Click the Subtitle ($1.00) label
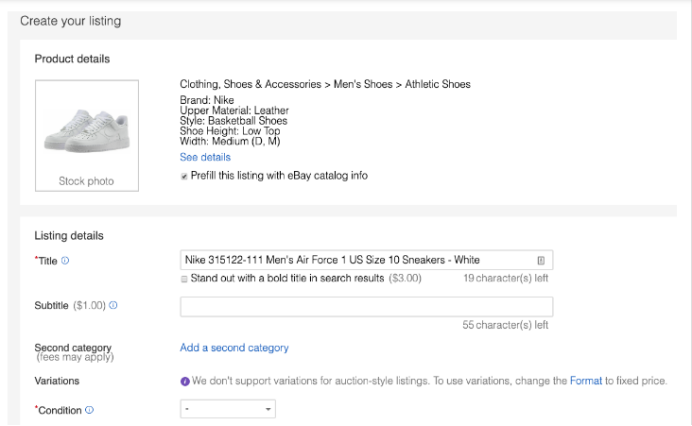The image size is (692, 426). [x=69, y=304]
